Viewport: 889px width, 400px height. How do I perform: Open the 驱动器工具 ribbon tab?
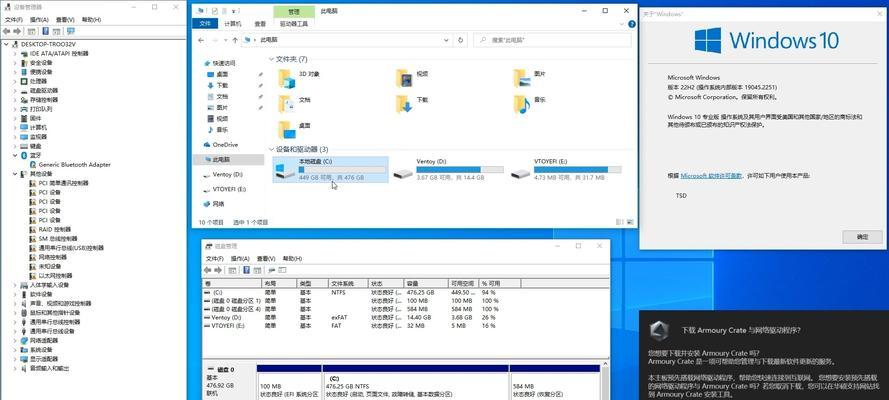click(x=294, y=24)
